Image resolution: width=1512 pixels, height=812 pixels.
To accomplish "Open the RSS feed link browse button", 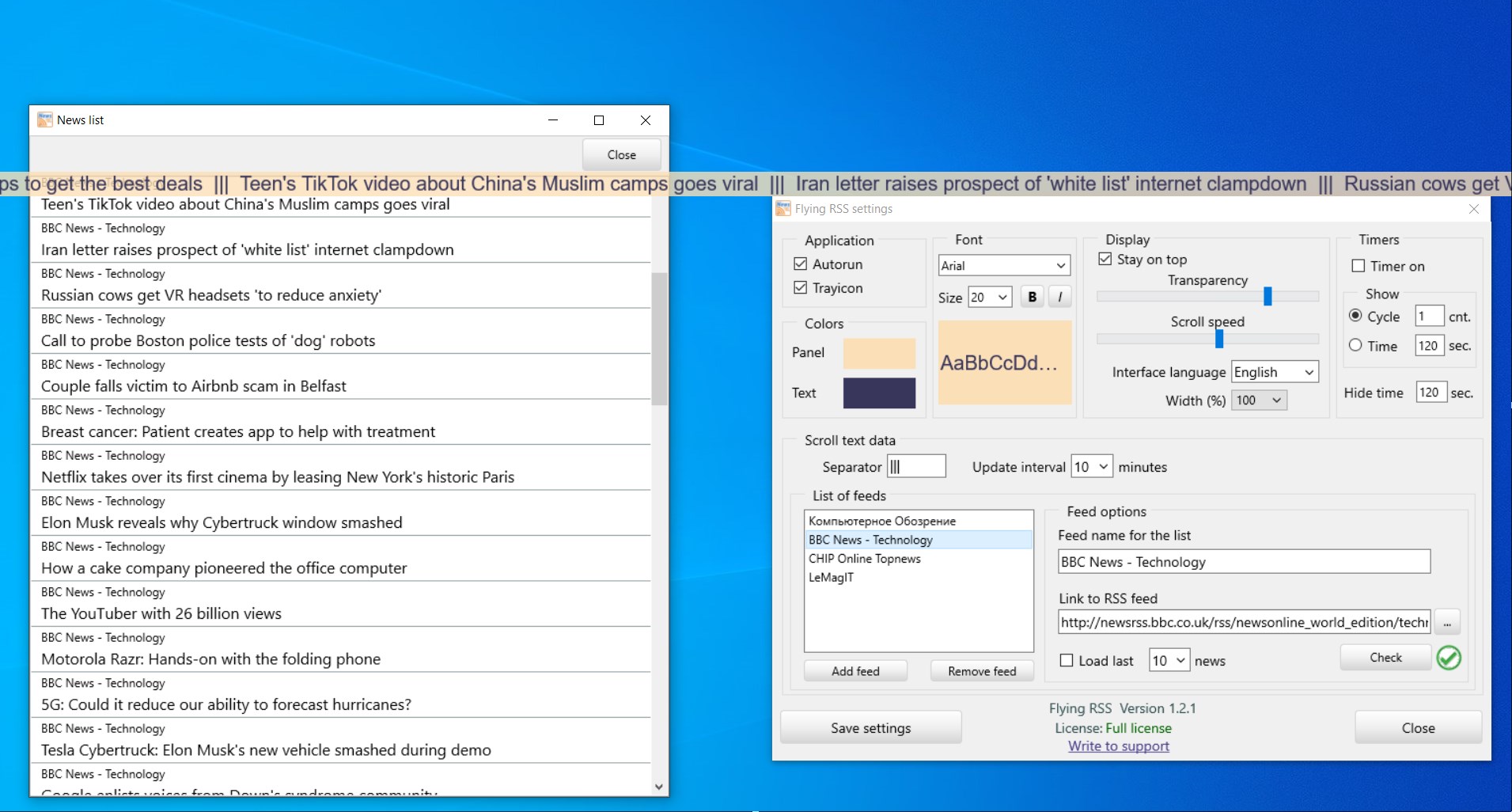I will (x=1447, y=621).
